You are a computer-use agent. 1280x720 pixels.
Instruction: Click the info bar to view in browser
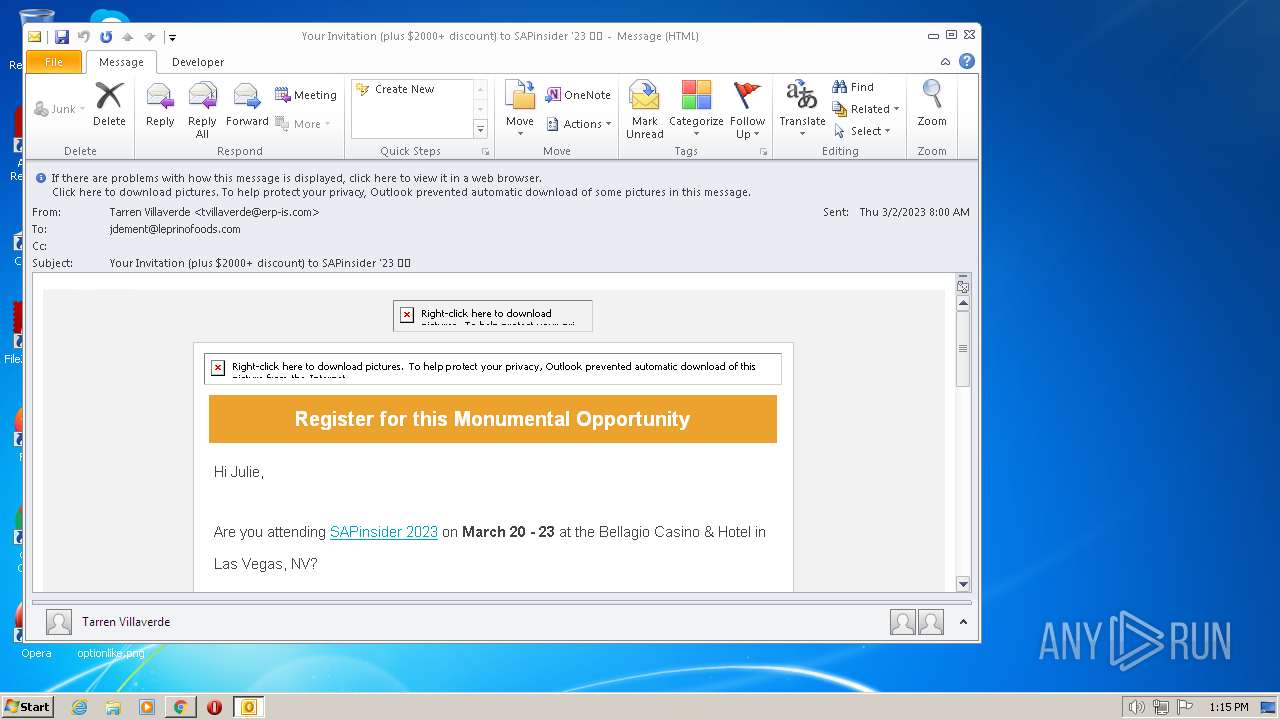point(297,178)
